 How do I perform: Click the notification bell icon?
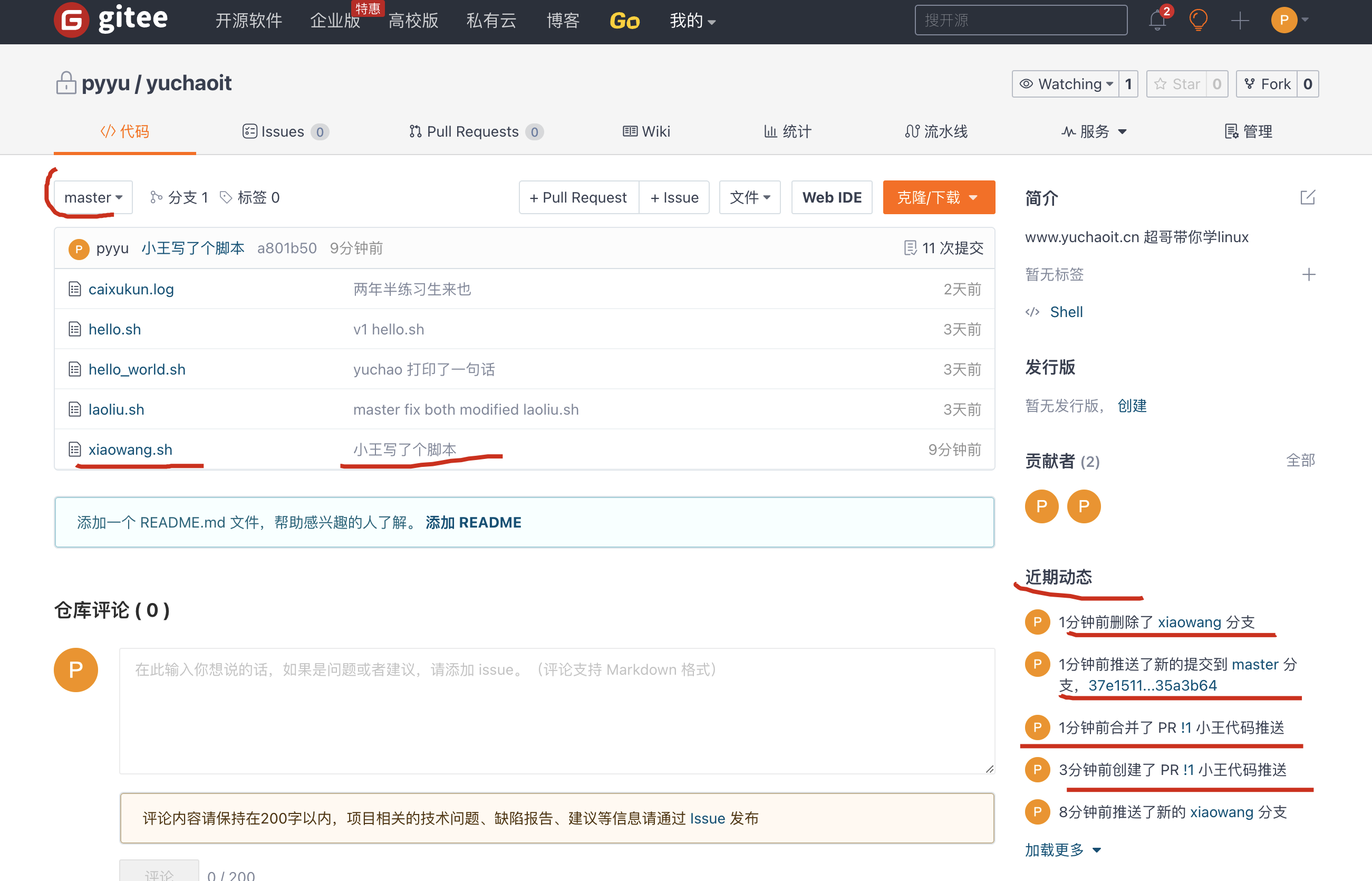[x=1157, y=21]
